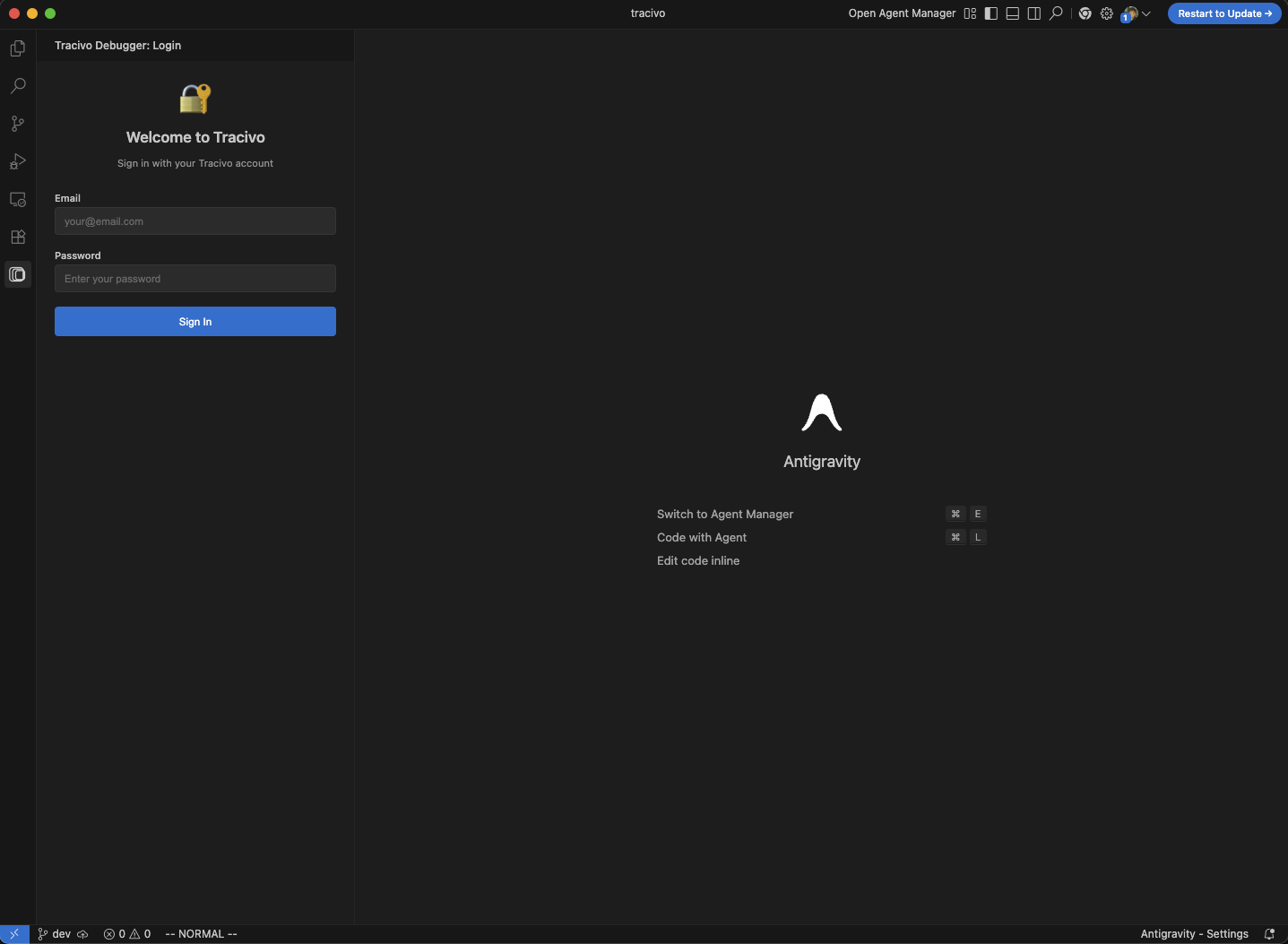Click Restart to Update button
The width and height of the screenshot is (1288, 944).
click(x=1224, y=13)
